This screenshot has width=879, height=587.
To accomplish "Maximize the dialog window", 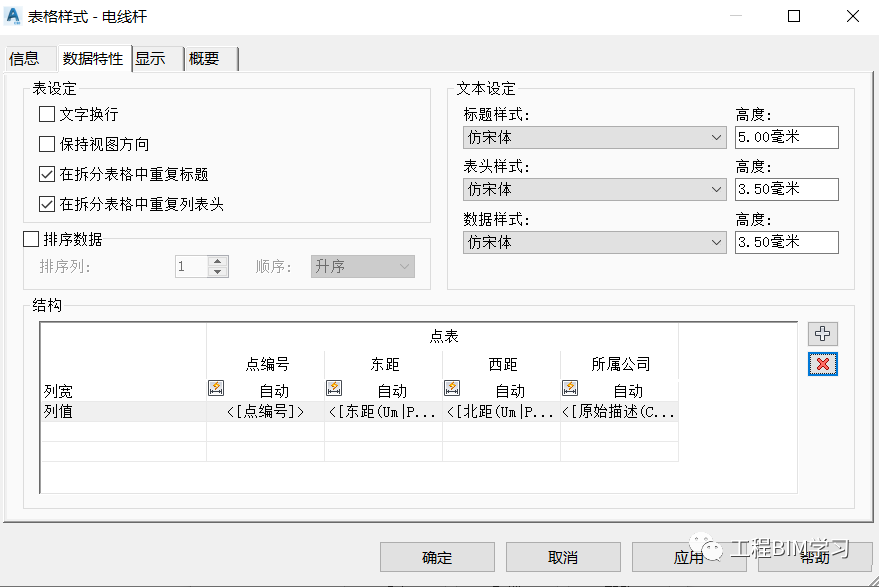I will pyautogui.click(x=794, y=16).
